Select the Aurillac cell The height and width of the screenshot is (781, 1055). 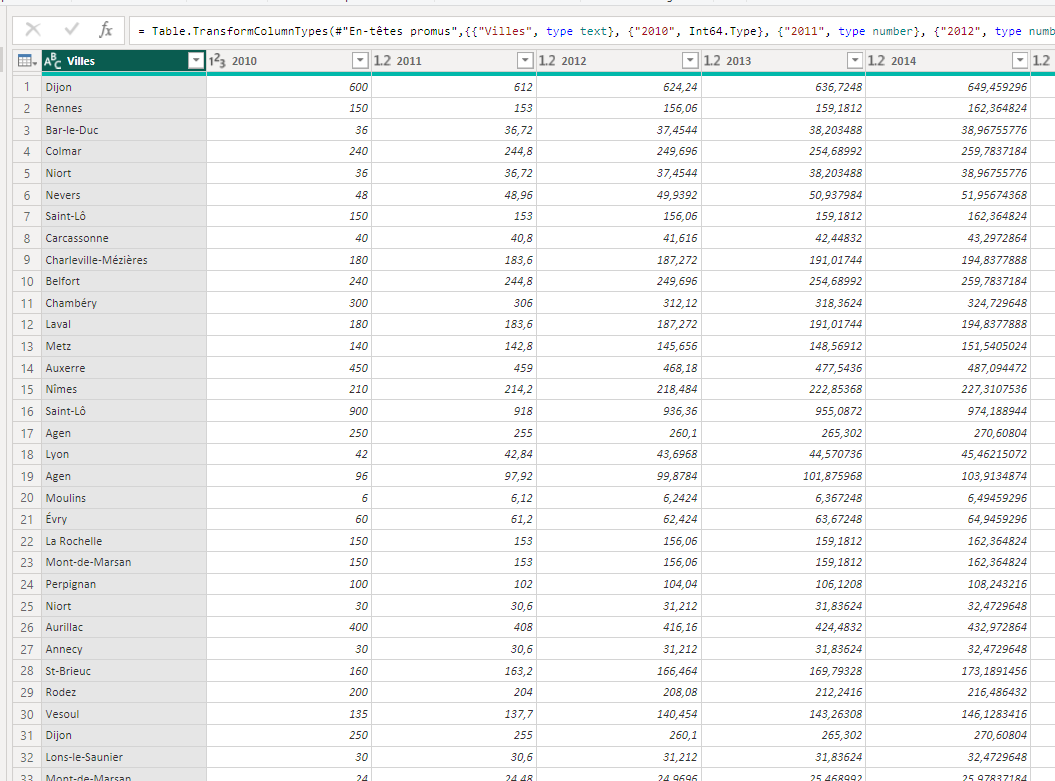click(x=124, y=627)
